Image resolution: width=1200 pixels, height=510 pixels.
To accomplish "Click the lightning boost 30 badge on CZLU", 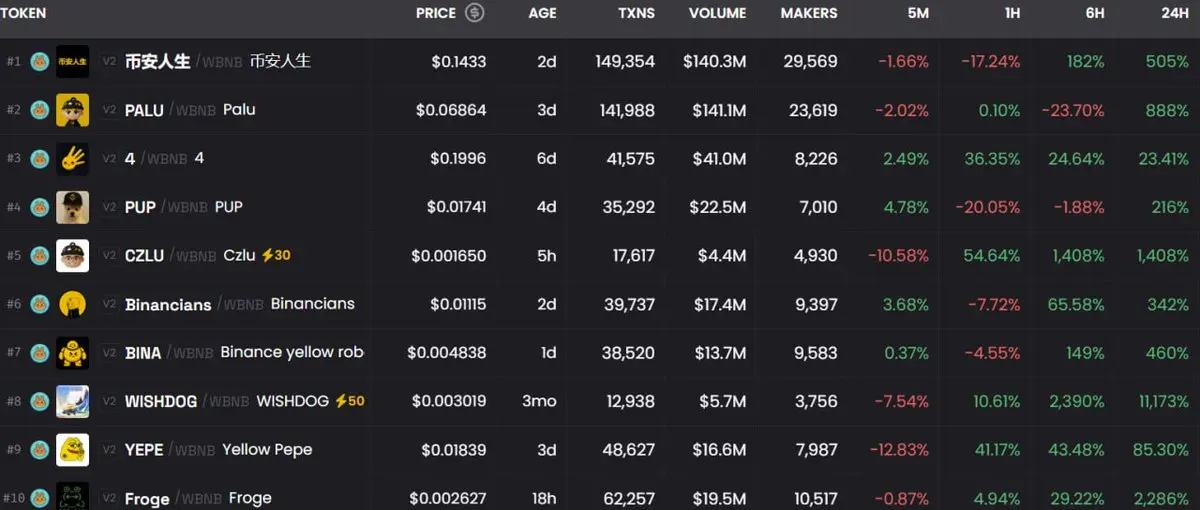I will [276, 255].
